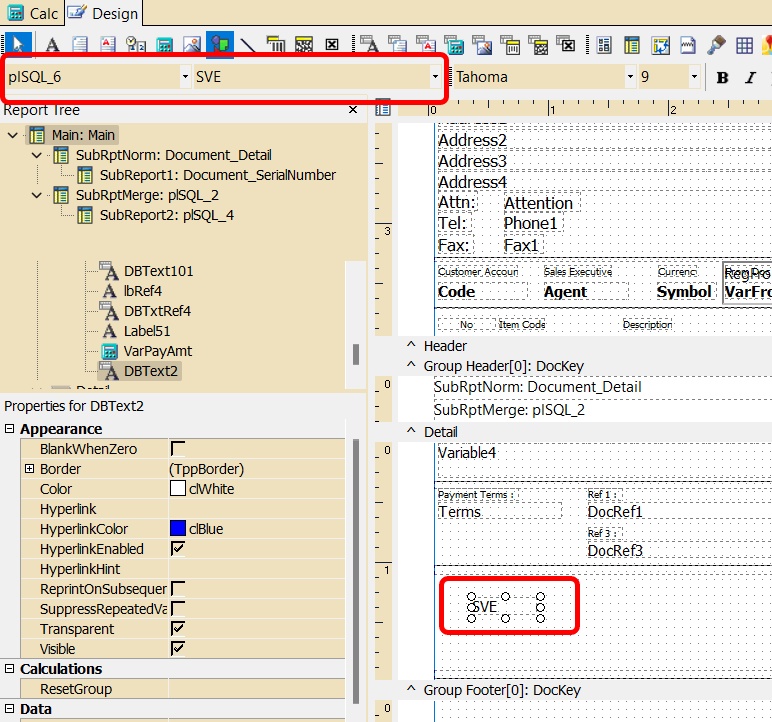Click the grid icon in toolbar
The width and height of the screenshot is (772, 722).
point(744,45)
